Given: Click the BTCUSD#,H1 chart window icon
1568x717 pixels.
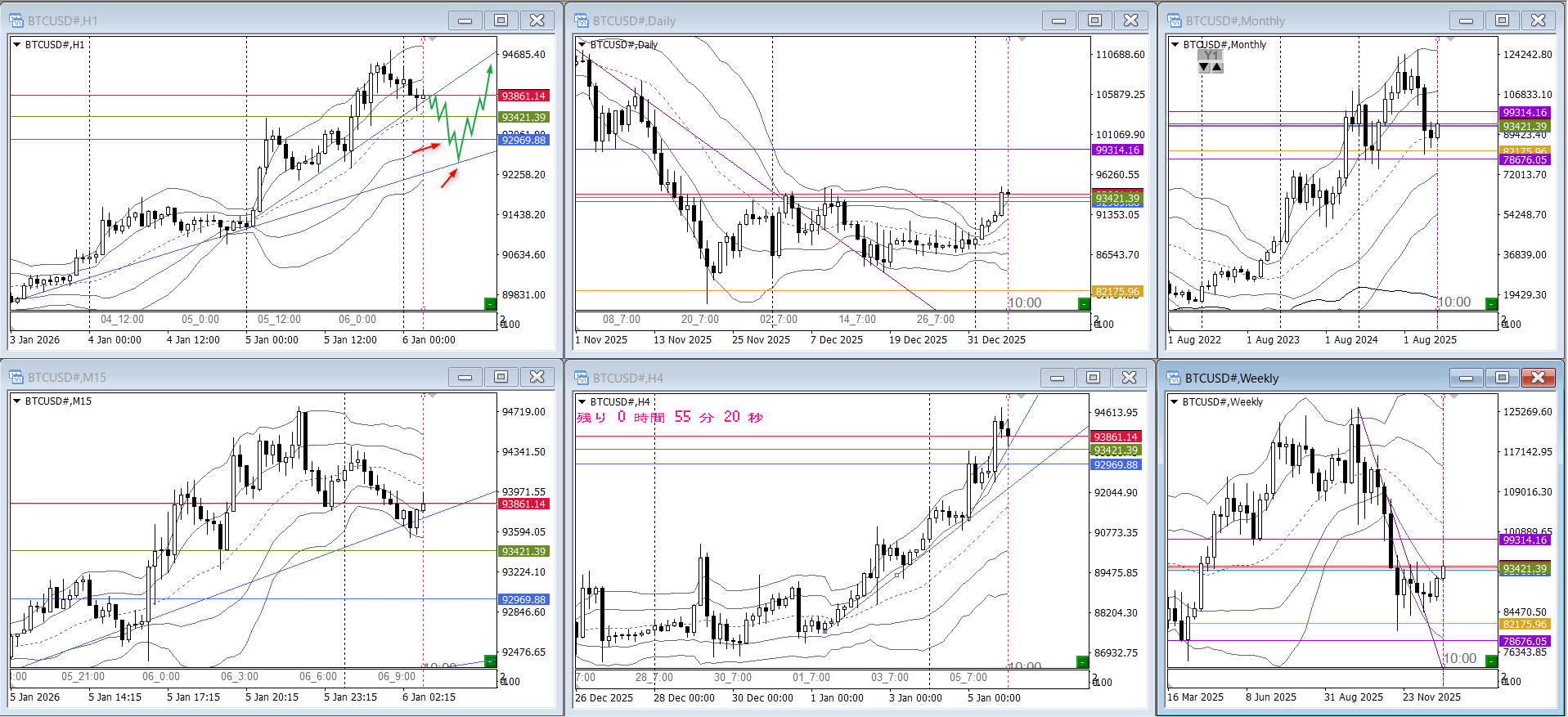Looking at the screenshot, I should click(x=16, y=20).
